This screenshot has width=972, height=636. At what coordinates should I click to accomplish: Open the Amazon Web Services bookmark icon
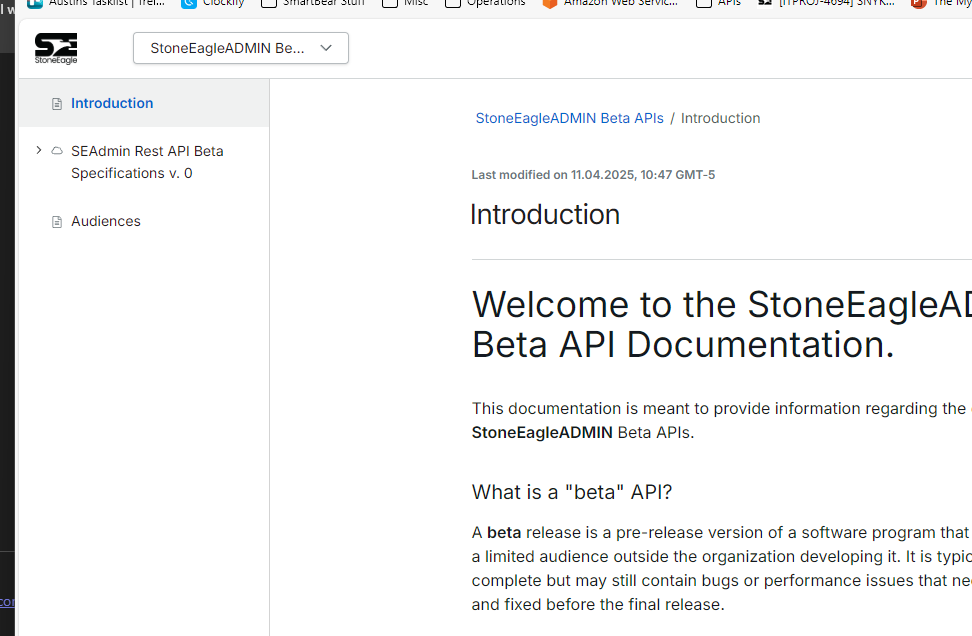pyautogui.click(x=549, y=3)
